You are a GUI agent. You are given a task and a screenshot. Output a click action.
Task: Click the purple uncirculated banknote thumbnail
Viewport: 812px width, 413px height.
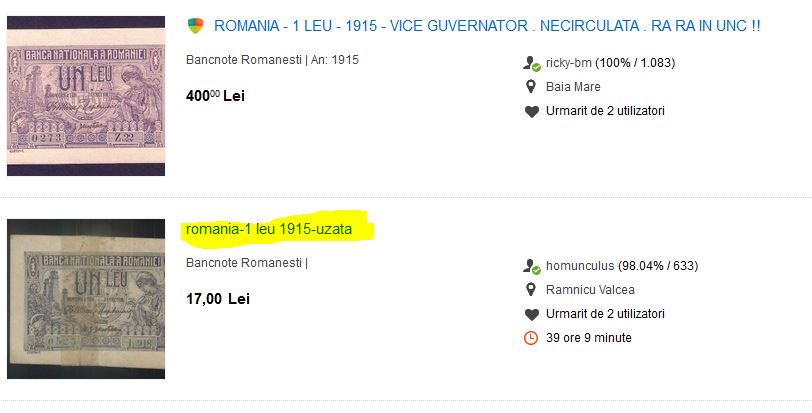coord(86,97)
